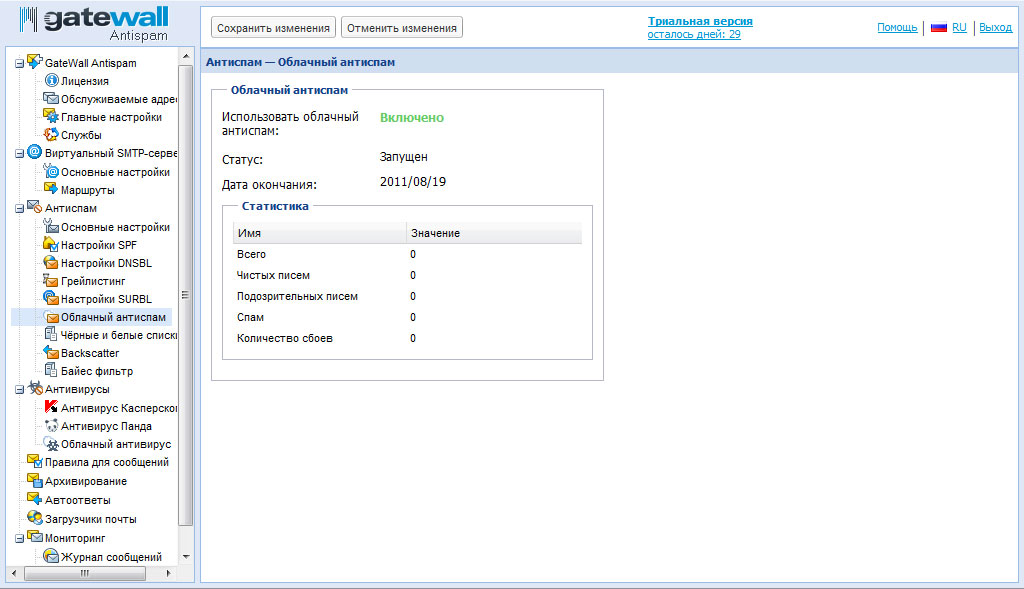Viewport: 1024px width, 589px height.
Task: Click the Антивирус Касперского icon
Action: click(x=51, y=407)
